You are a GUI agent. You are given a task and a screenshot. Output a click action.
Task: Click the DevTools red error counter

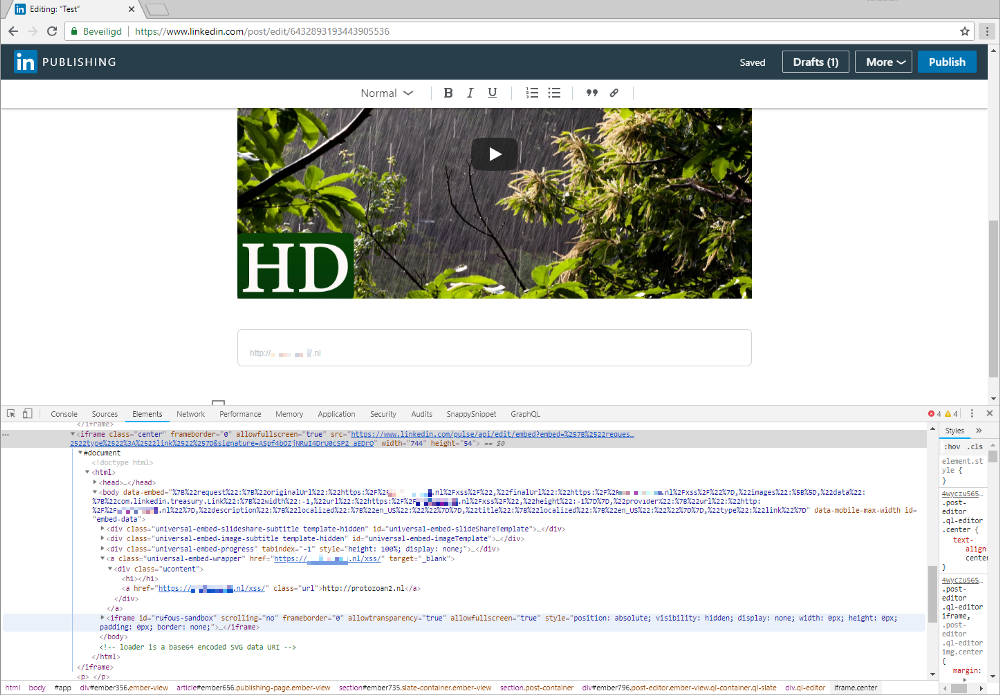tap(934, 414)
